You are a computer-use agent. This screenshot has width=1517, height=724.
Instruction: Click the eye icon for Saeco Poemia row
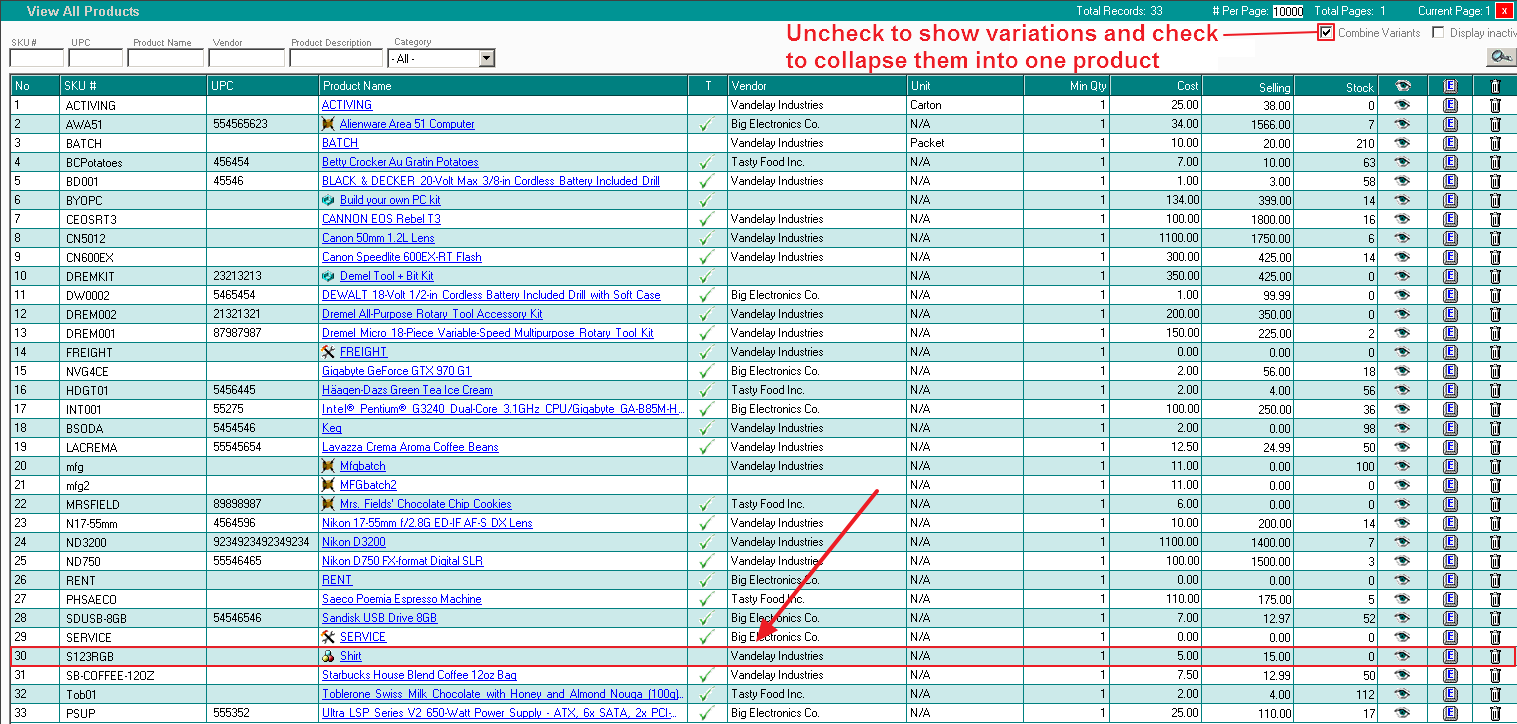tap(1401, 599)
